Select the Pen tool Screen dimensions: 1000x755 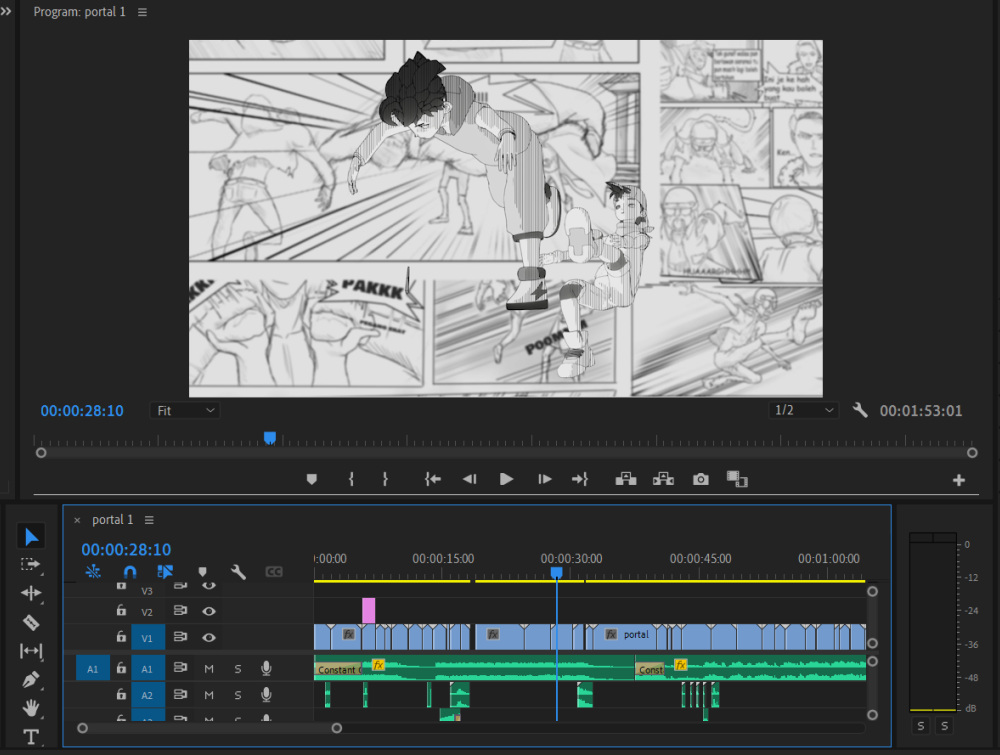(x=31, y=680)
